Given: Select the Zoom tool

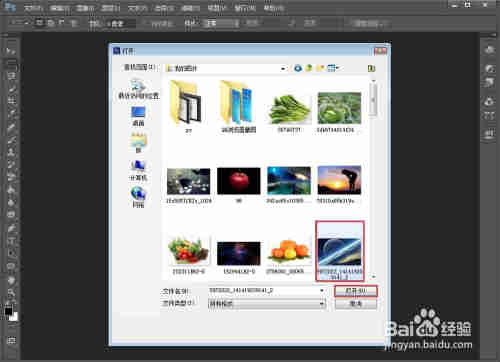Looking at the screenshot, I should point(11,293).
